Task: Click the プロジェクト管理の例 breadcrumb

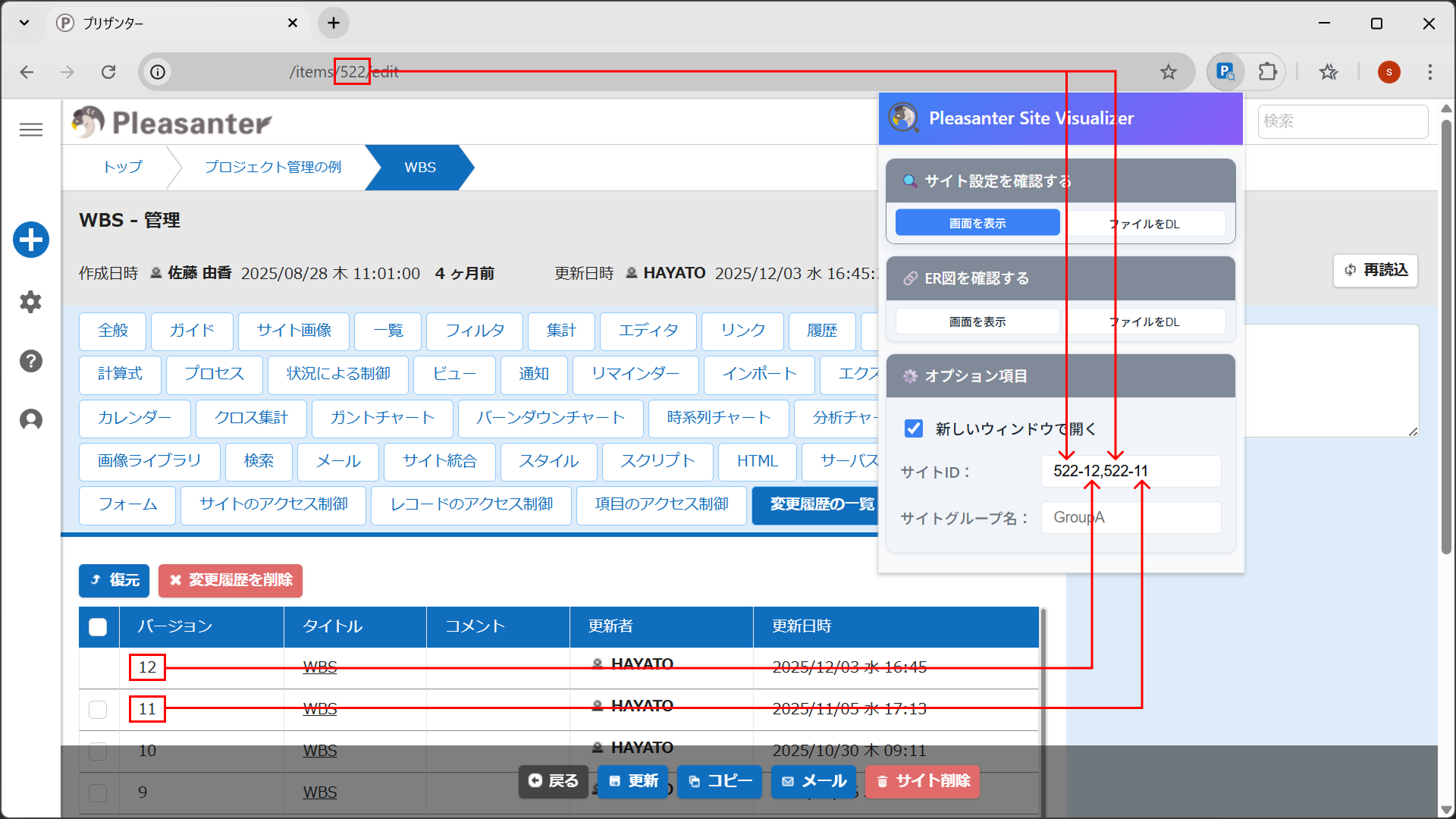Action: tap(273, 167)
